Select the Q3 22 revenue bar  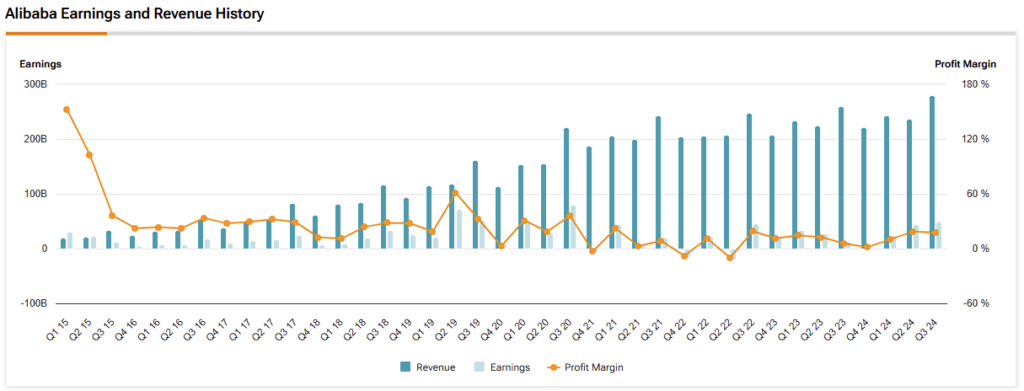(750, 181)
